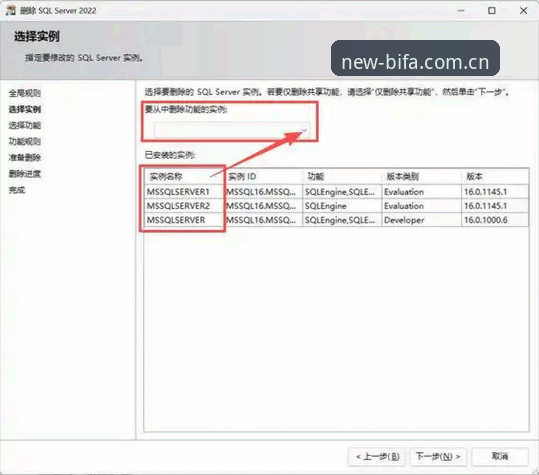
Task: Maximize the SQL Server 2022 removal window
Action: (x=492, y=11)
